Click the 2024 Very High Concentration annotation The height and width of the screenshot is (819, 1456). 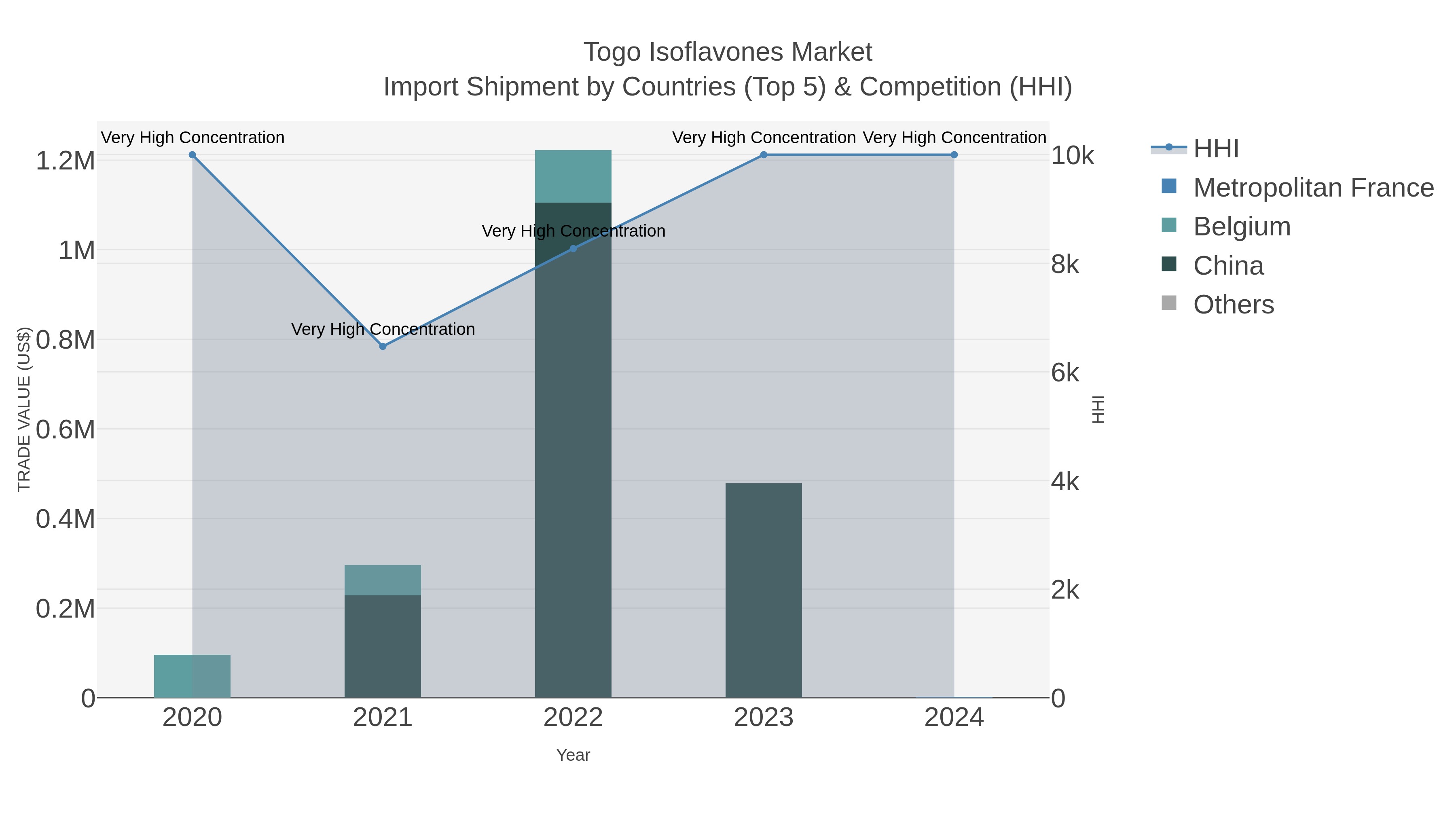(954, 138)
